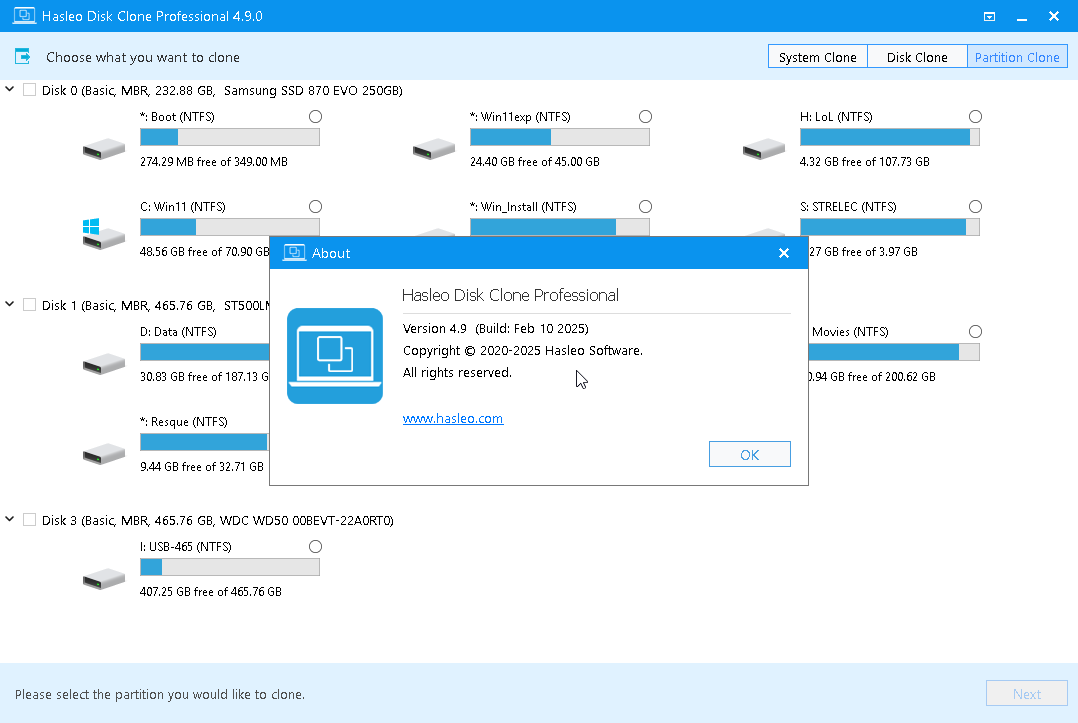
Task: Click the Disk 3 WDC WD50 header text
Action: click(x=217, y=520)
